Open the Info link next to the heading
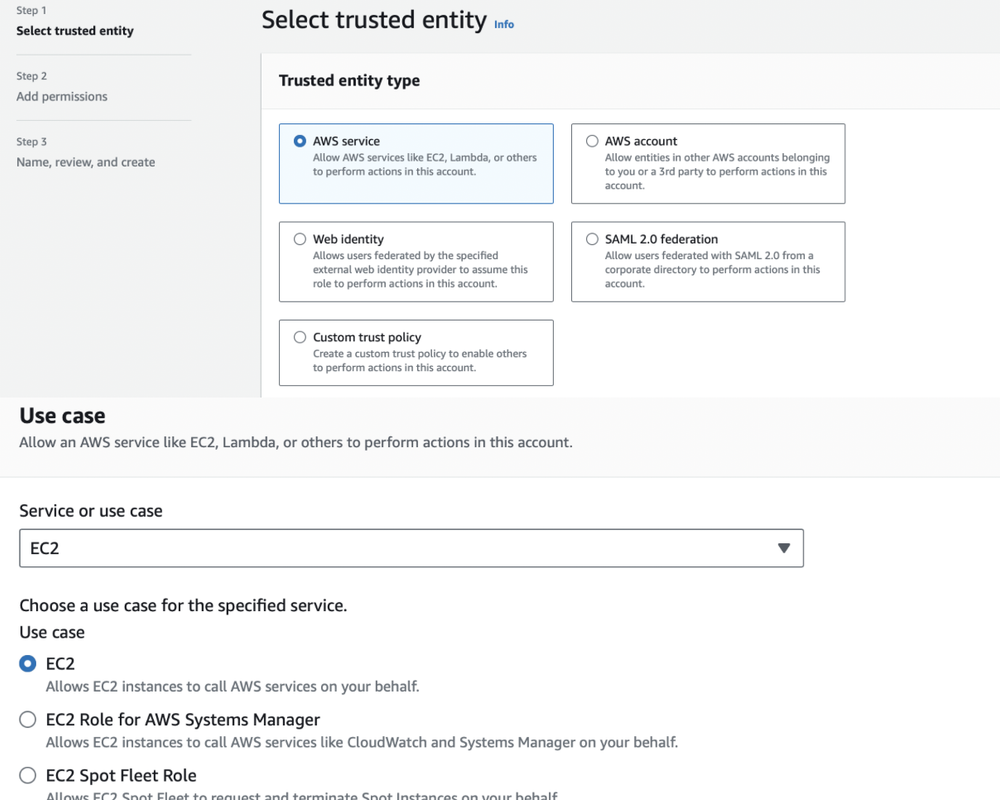1000x800 pixels. pos(504,24)
